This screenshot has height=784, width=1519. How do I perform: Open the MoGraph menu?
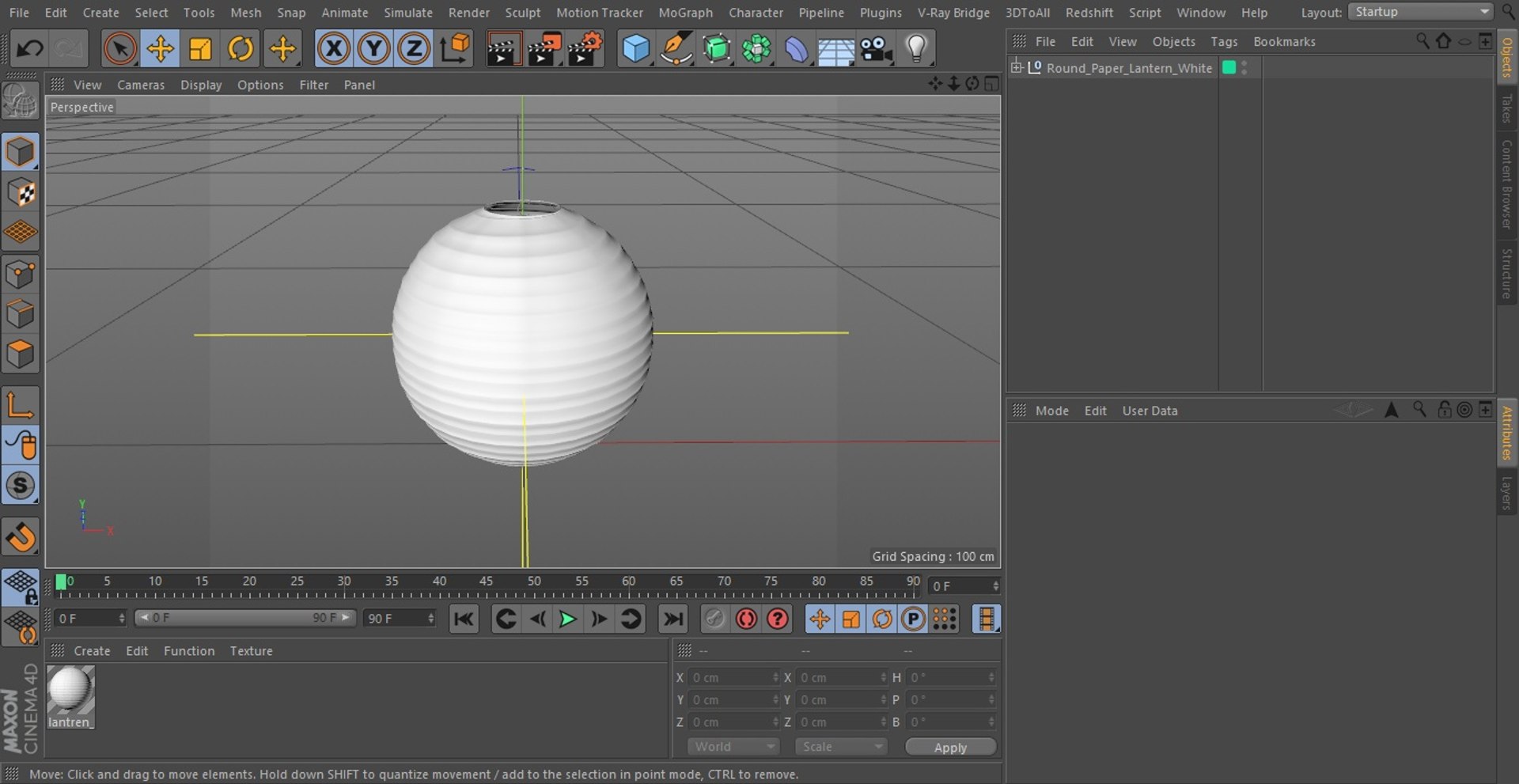(x=685, y=13)
